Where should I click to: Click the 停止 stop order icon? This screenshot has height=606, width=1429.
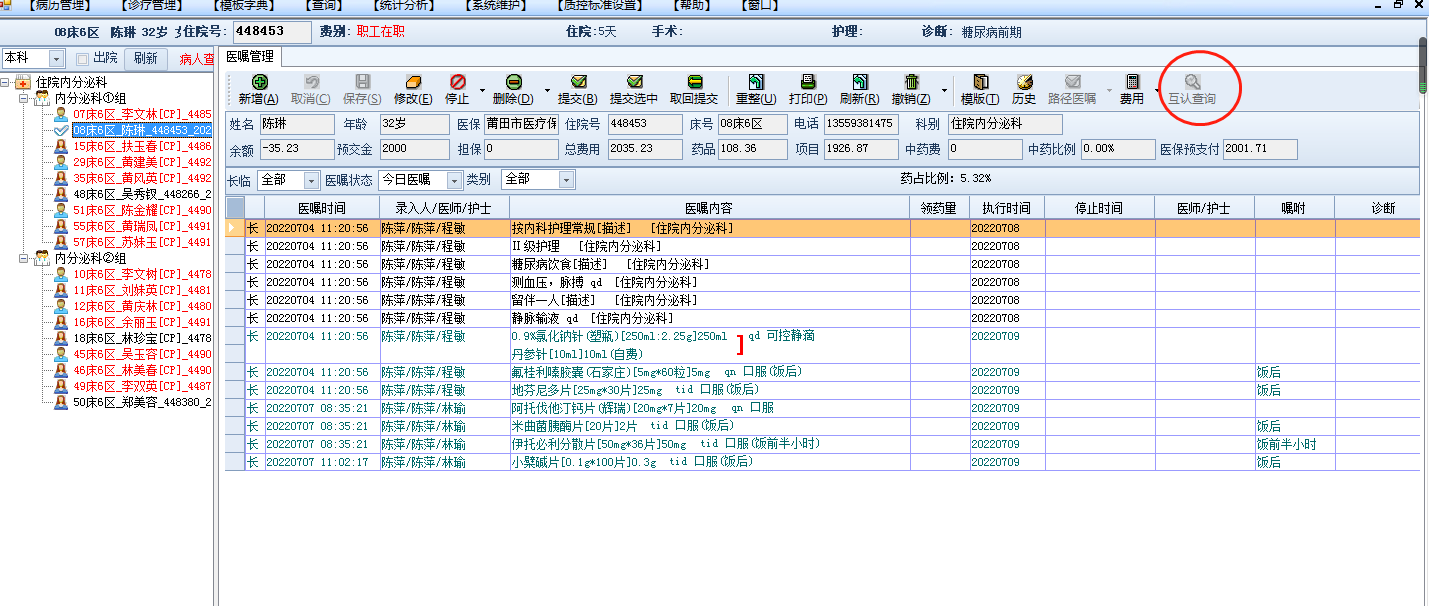point(457,81)
